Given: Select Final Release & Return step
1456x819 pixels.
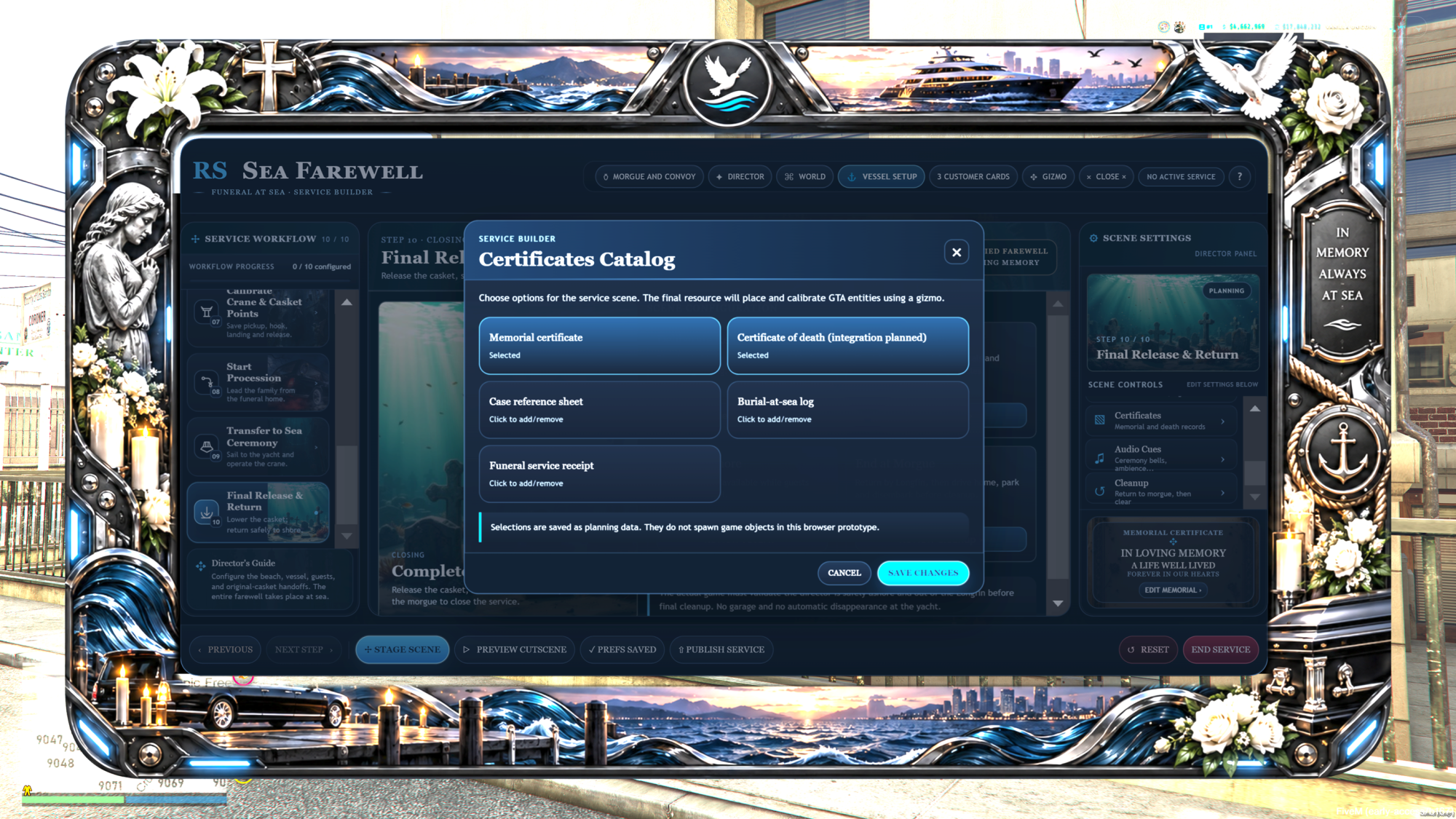Looking at the screenshot, I should [258, 512].
